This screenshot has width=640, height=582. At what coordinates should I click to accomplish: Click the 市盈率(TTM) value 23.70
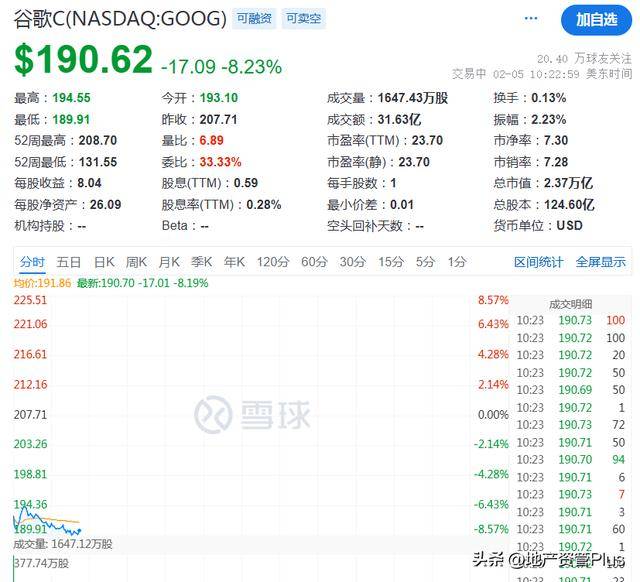click(427, 141)
